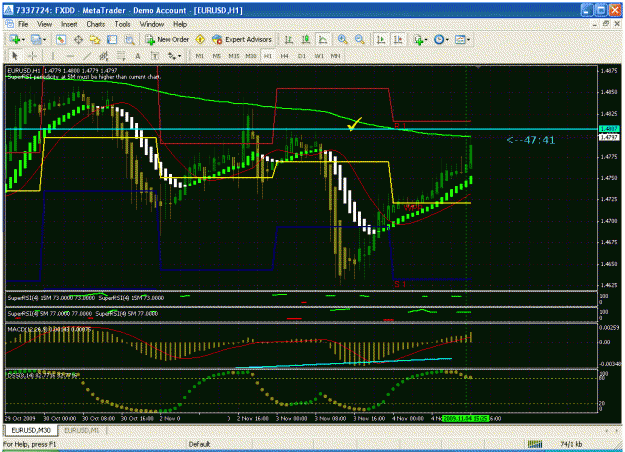Switch timeframe to M1
This screenshot has height=452, width=625.
(200, 56)
